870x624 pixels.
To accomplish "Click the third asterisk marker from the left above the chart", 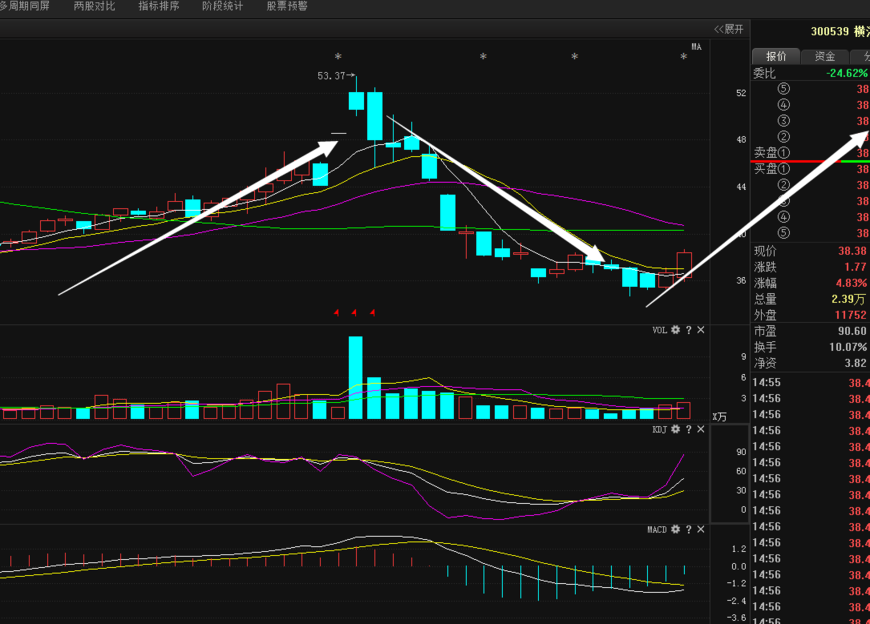I will click(575, 57).
